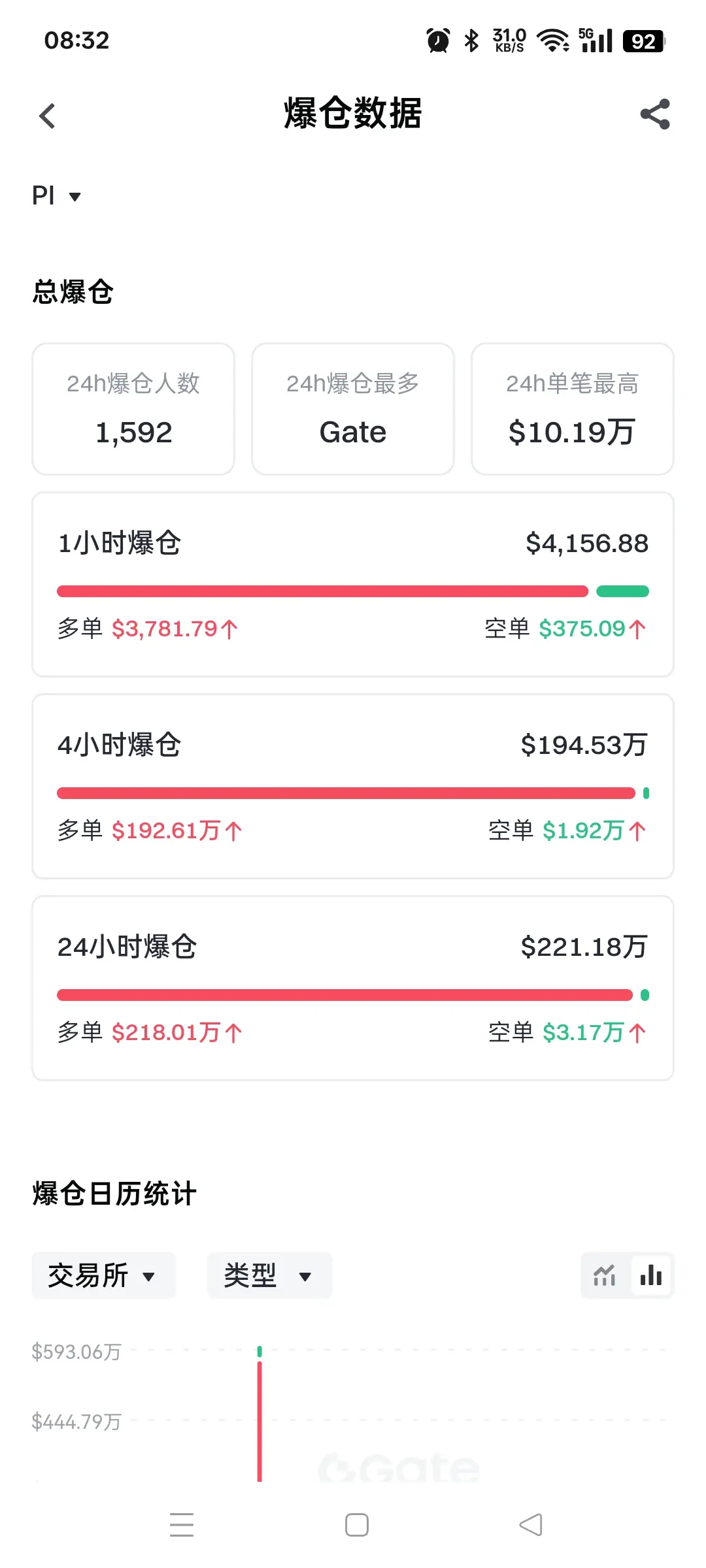Tap Android back triangle icon

[531, 1524]
